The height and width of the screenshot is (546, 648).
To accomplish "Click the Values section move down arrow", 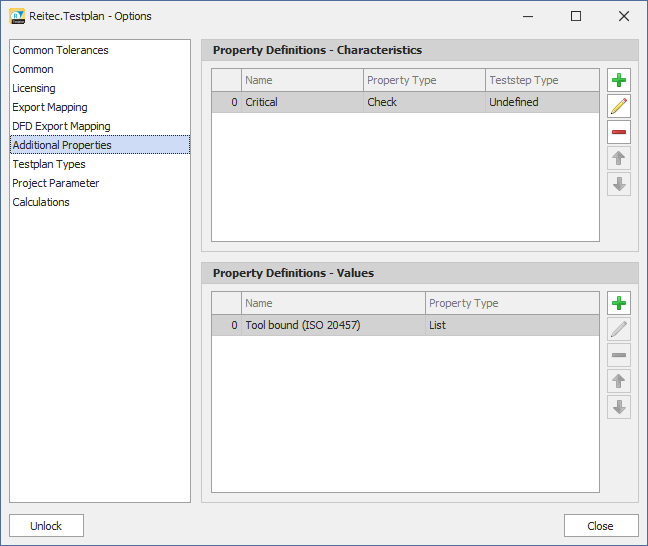I will pyautogui.click(x=619, y=408).
